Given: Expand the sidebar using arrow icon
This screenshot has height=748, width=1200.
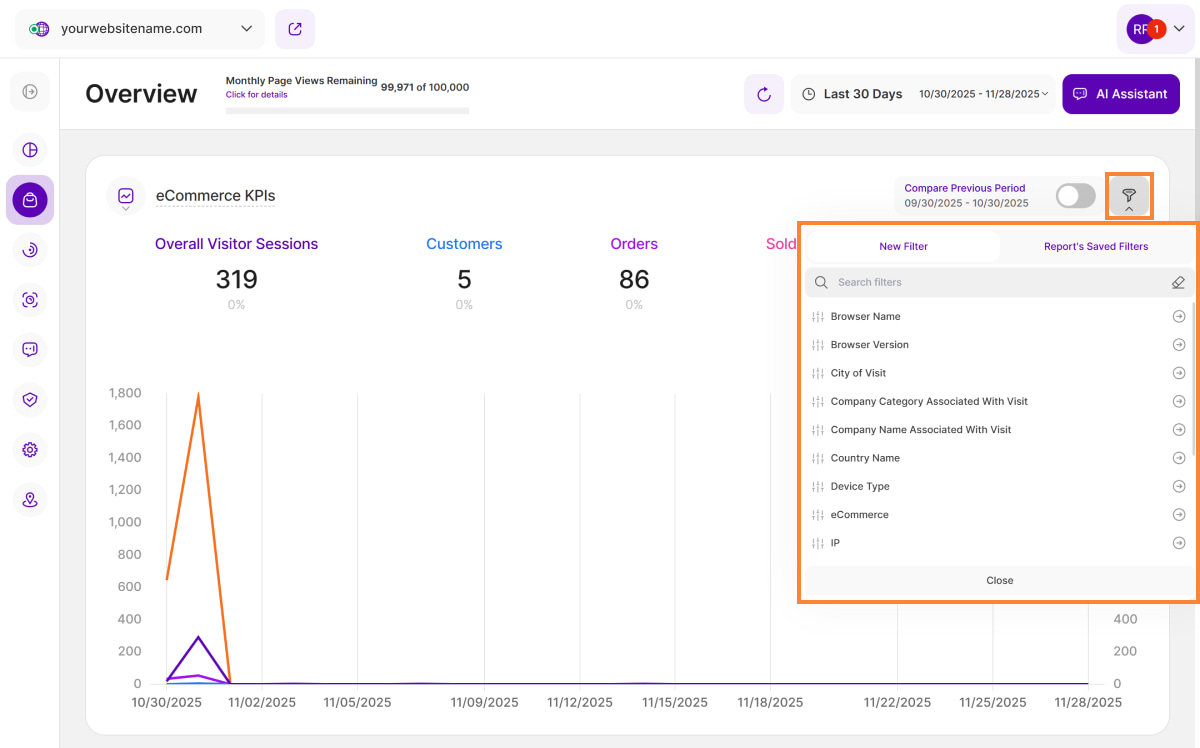Looking at the screenshot, I should click(30, 92).
